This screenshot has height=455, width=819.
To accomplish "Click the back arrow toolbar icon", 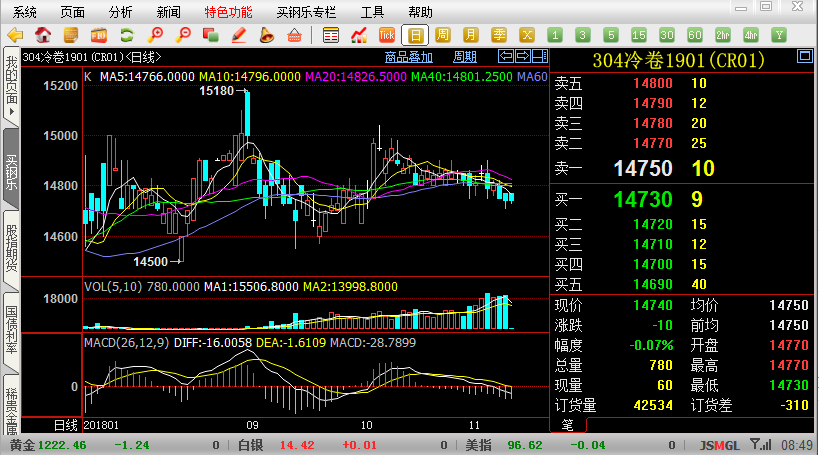I will [x=15, y=36].
